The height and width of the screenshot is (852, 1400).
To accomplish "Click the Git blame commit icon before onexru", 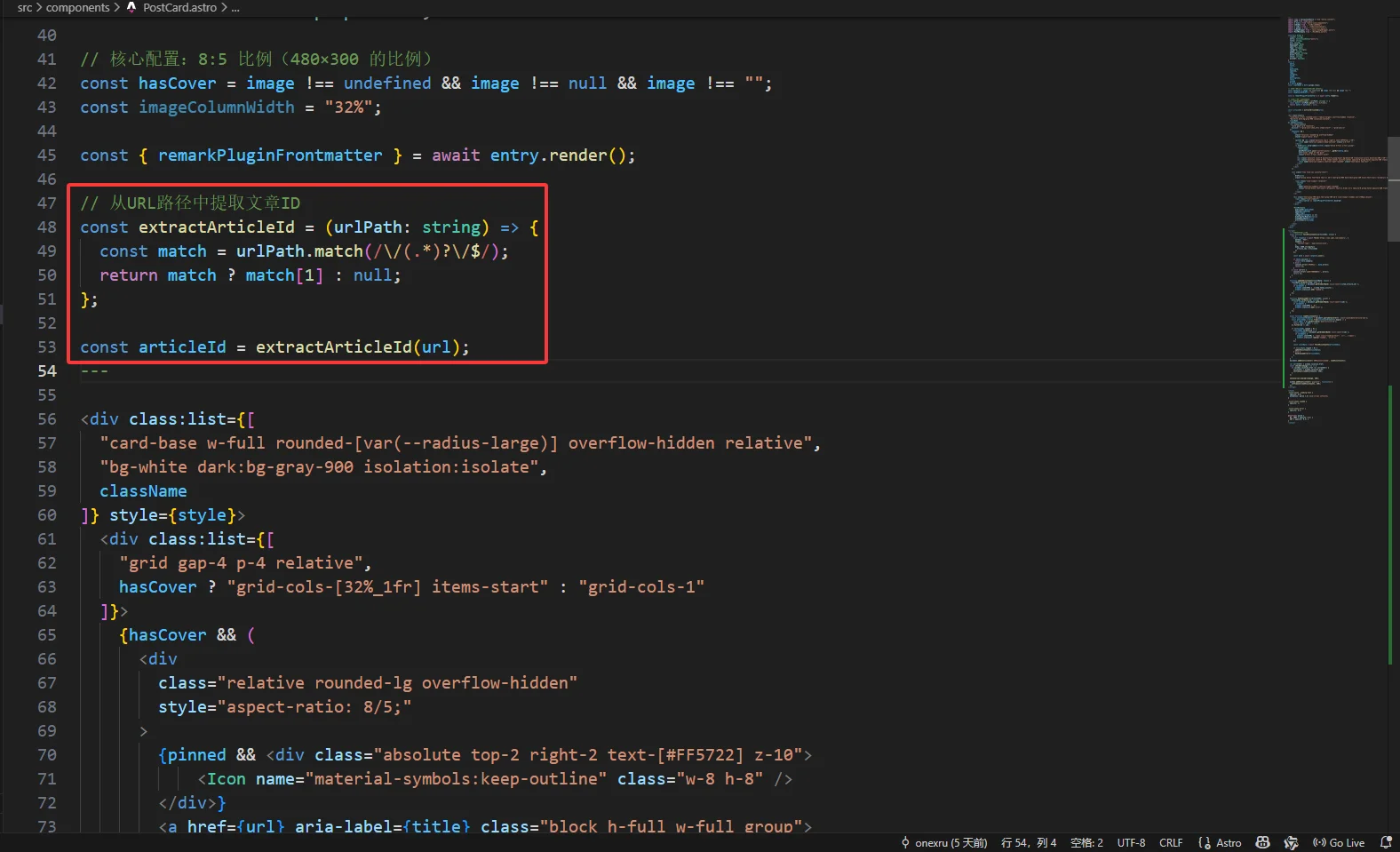I will (x=905, y=842).
